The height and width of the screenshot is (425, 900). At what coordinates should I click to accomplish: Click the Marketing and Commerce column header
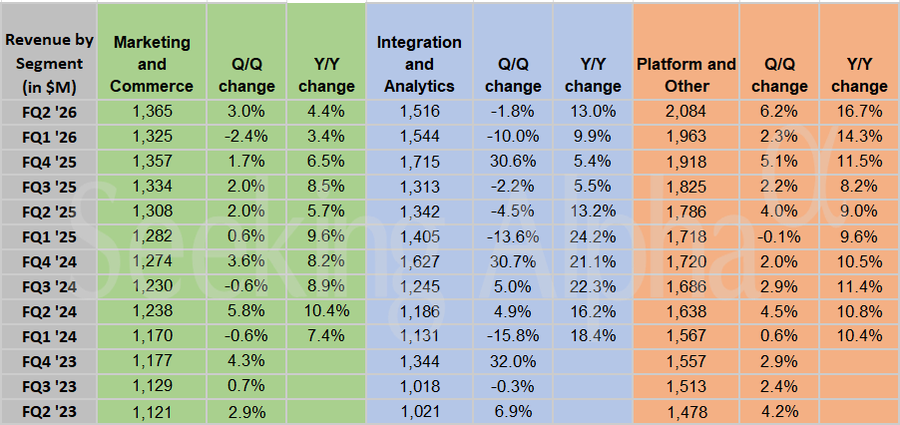click(x=151, y=64)
